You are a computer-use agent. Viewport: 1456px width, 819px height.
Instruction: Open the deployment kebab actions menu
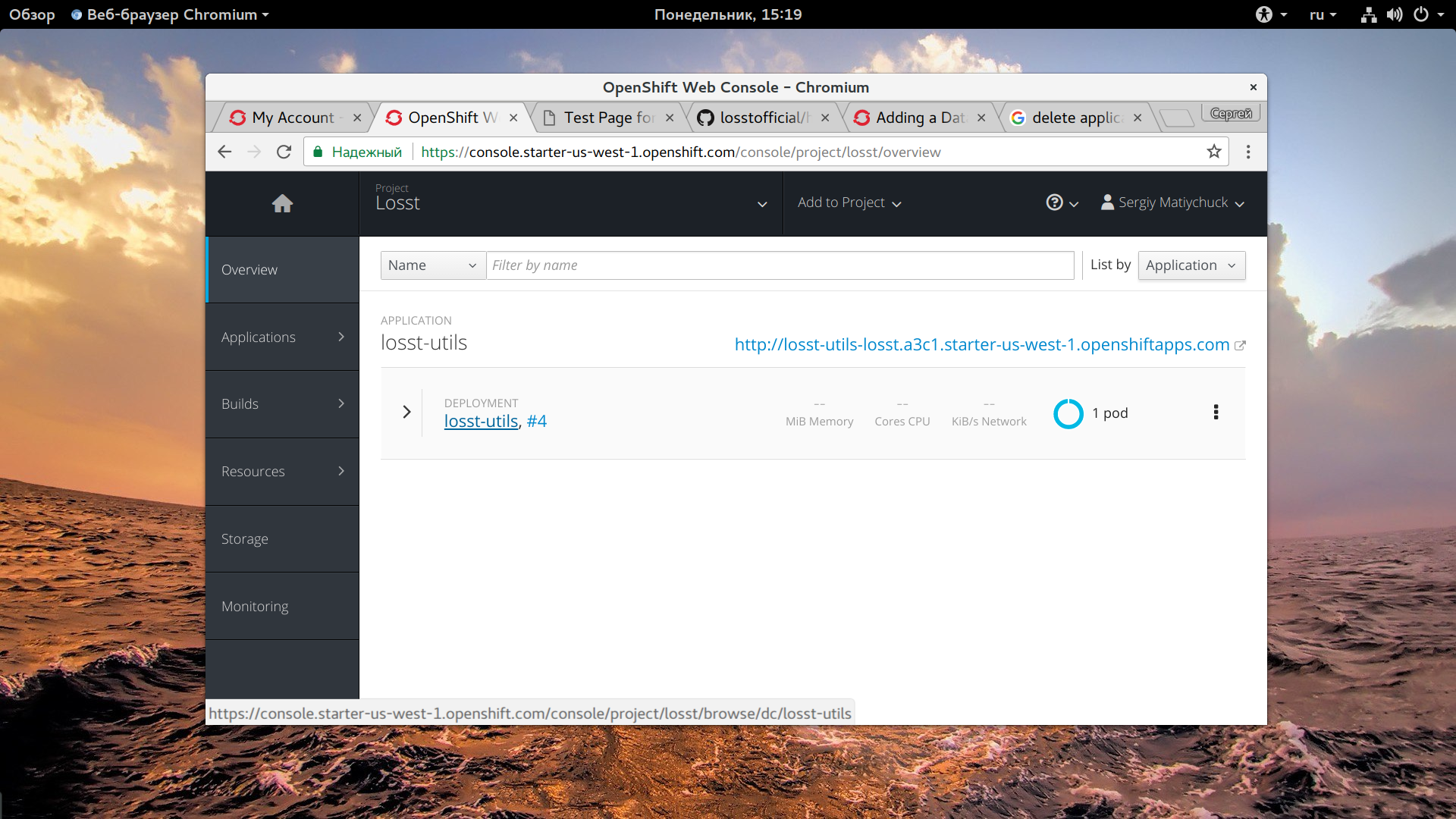pyautogui.click(x=1216, y=412)
